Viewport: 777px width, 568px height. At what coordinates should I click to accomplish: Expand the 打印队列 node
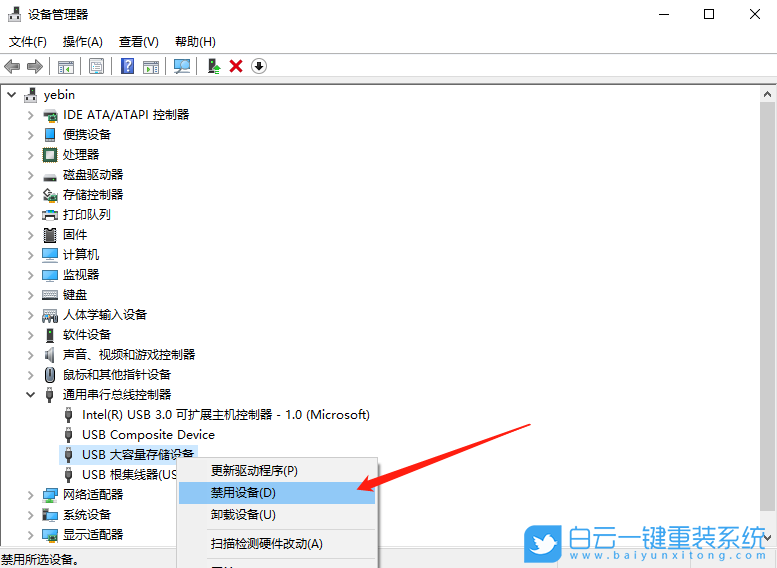point(31,215)
